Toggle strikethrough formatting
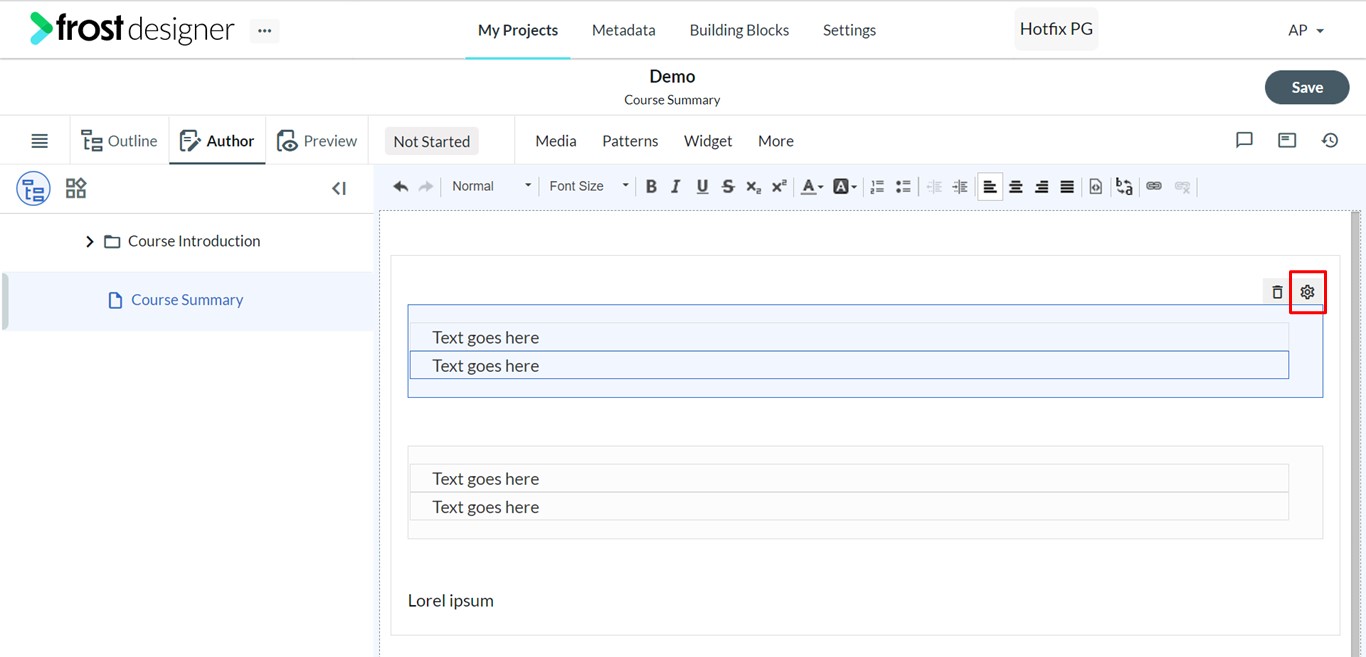The image size is (1366, 657). tap(728, 186)
